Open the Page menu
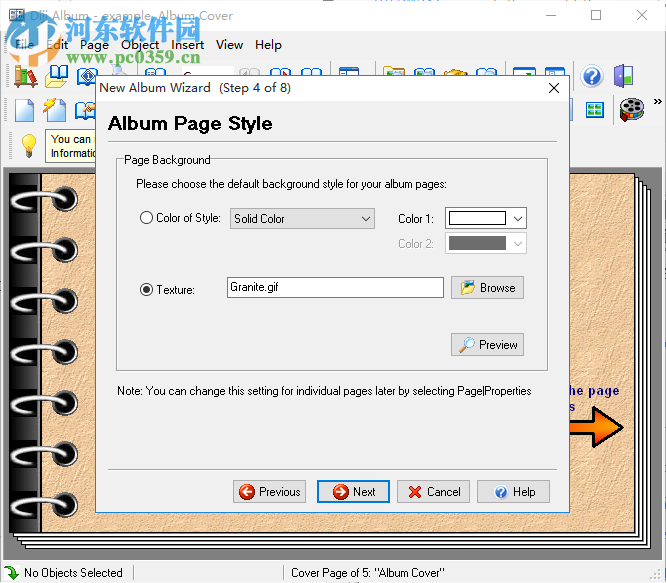 pyautogui.click(x=94, y=45)
